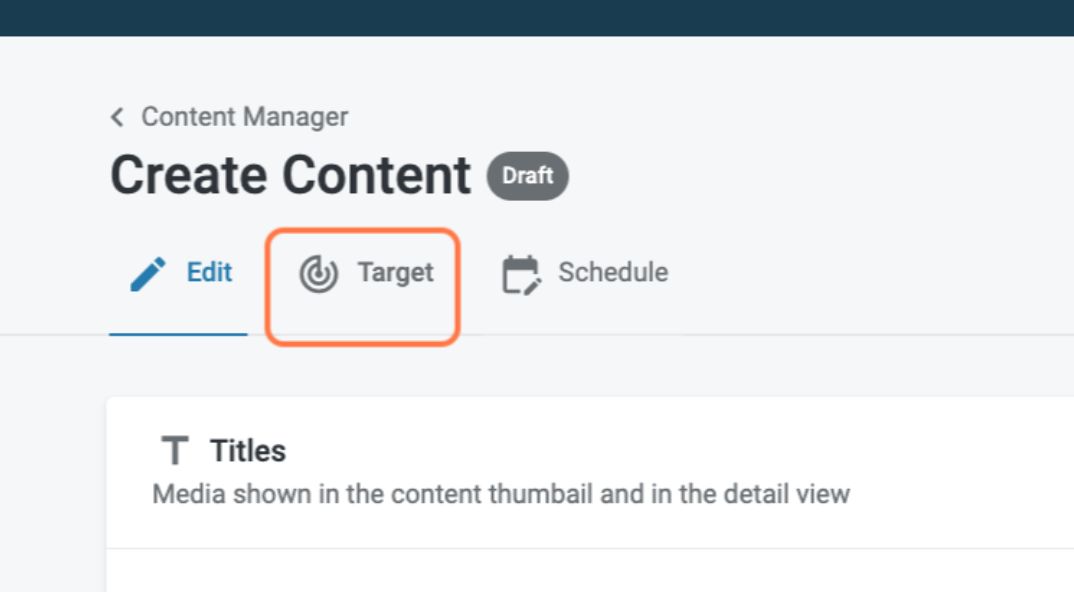1074x592 pixels.
Task: Click the dark top navigation bar
Action: 537,17
